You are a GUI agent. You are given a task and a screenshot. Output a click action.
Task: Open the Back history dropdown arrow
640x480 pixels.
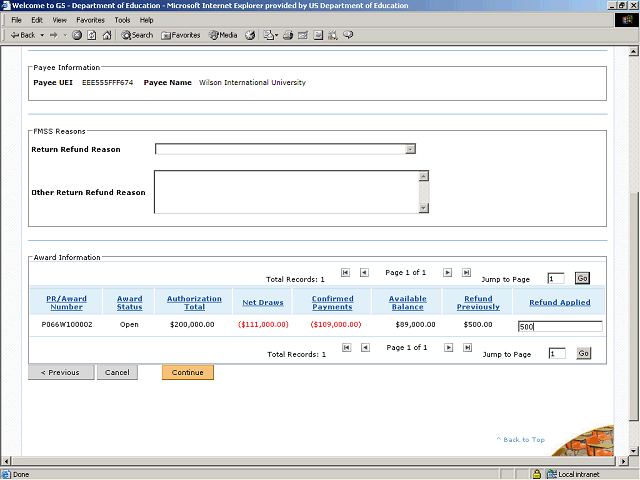[42, 36]
